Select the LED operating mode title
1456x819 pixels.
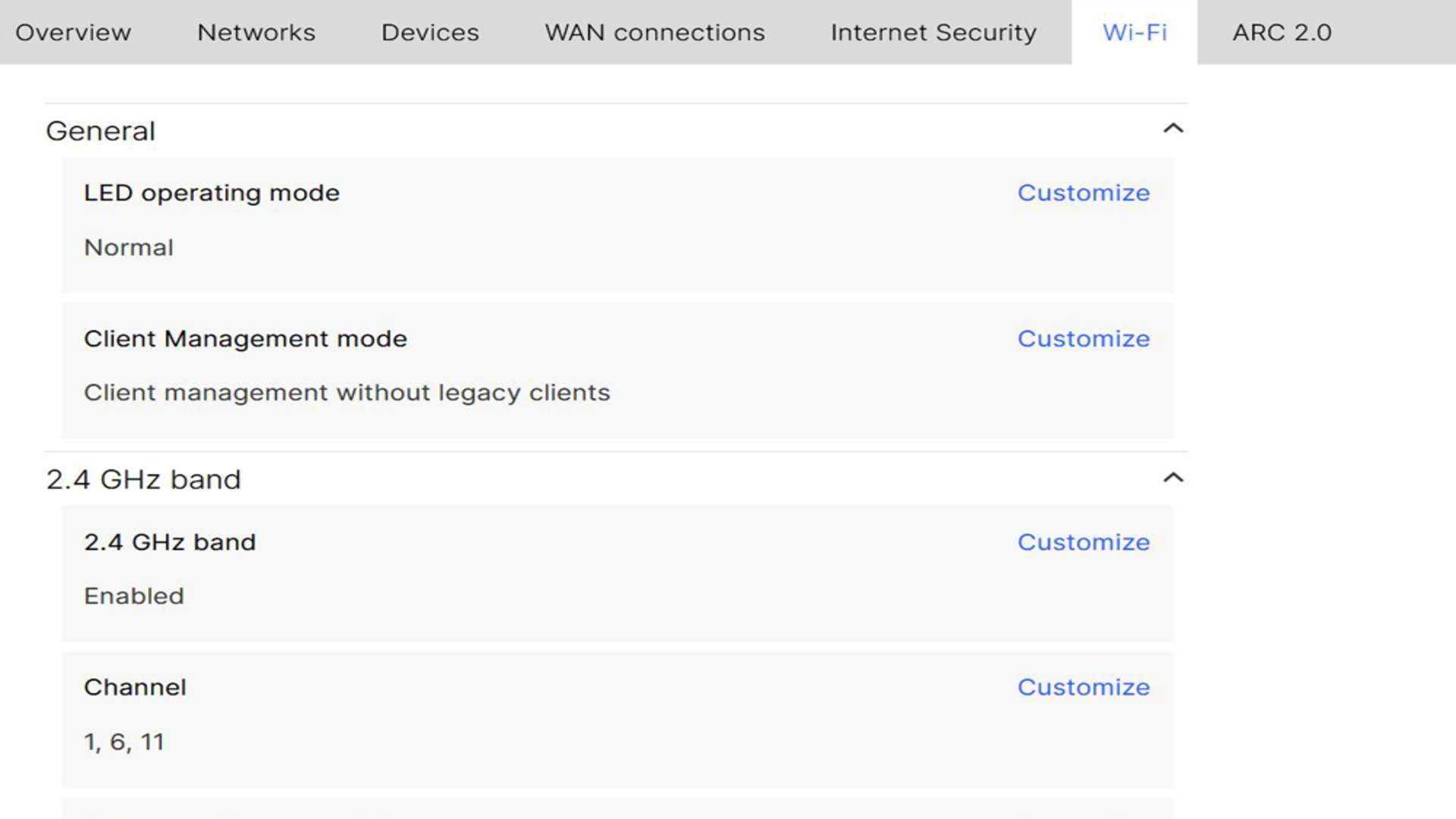point(212,193)
